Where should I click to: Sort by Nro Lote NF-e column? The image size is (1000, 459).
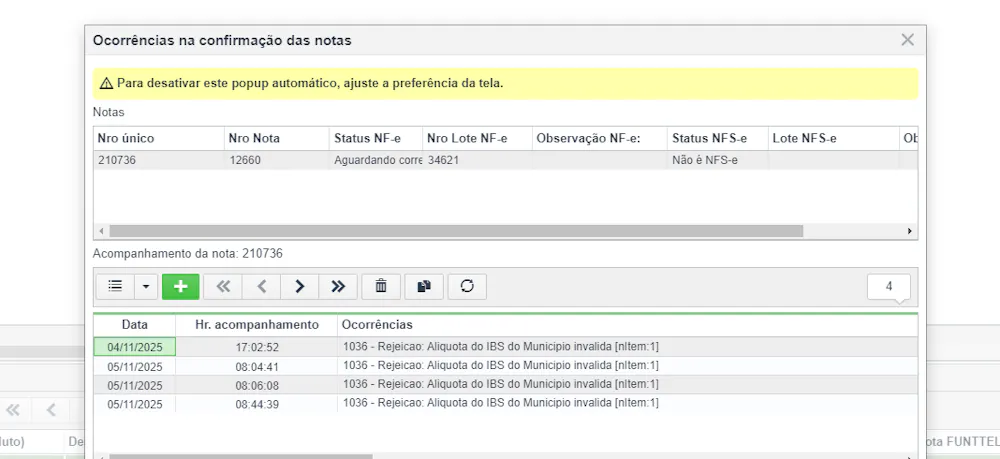[x=477, y=138]
